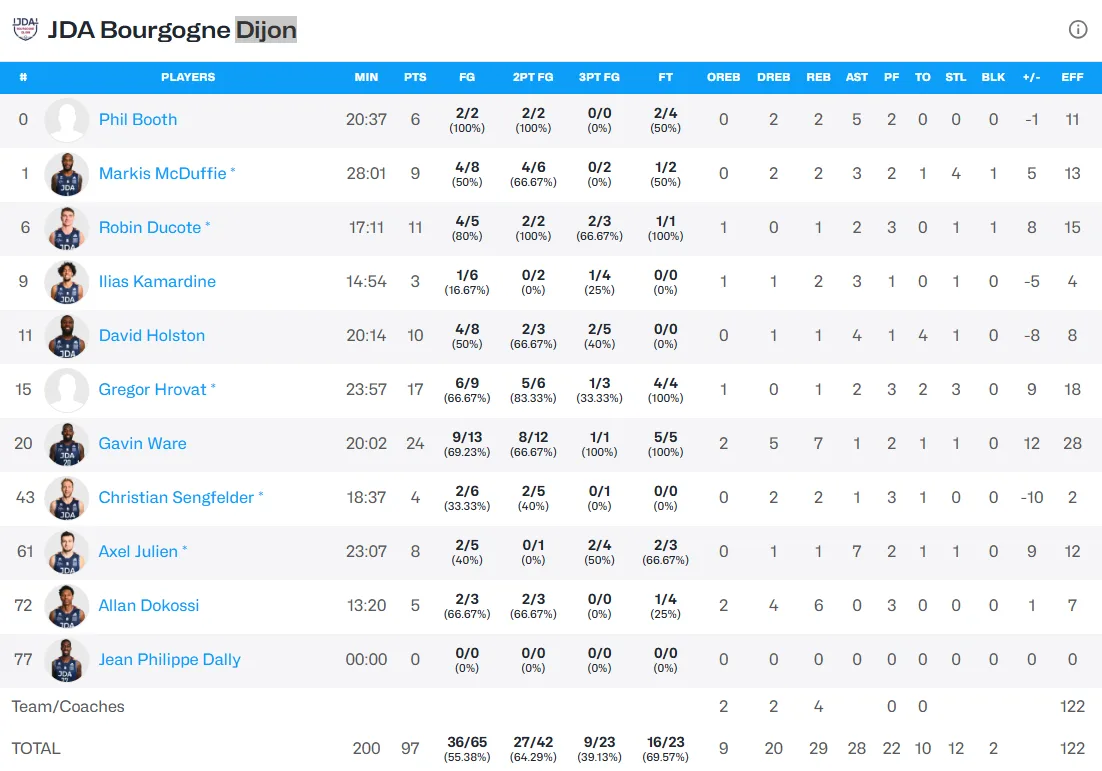Click total 2PT field goals 27/42

pyautogui.click(x=533, y=749)
